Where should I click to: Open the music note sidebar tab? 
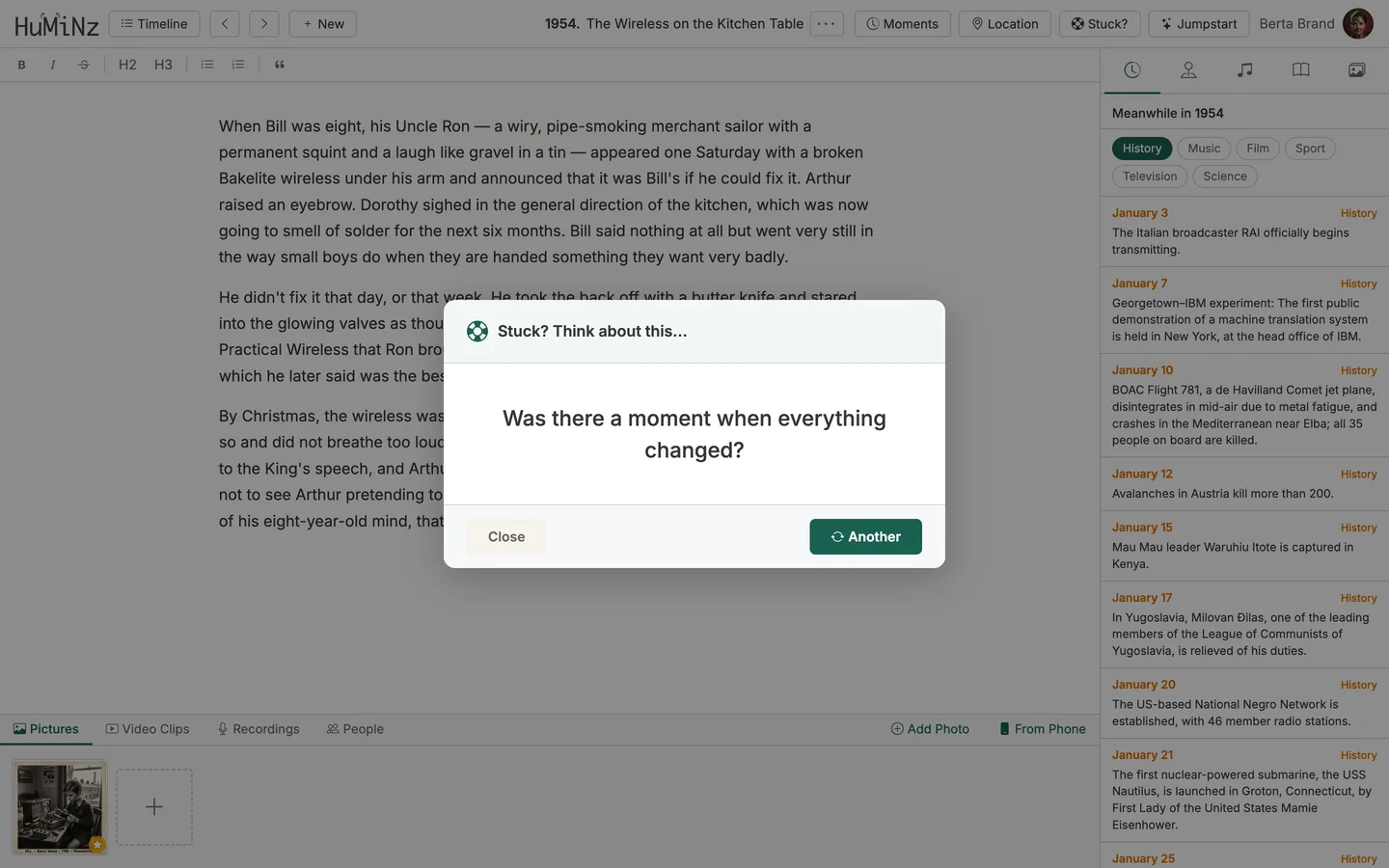click(1244, 70)
